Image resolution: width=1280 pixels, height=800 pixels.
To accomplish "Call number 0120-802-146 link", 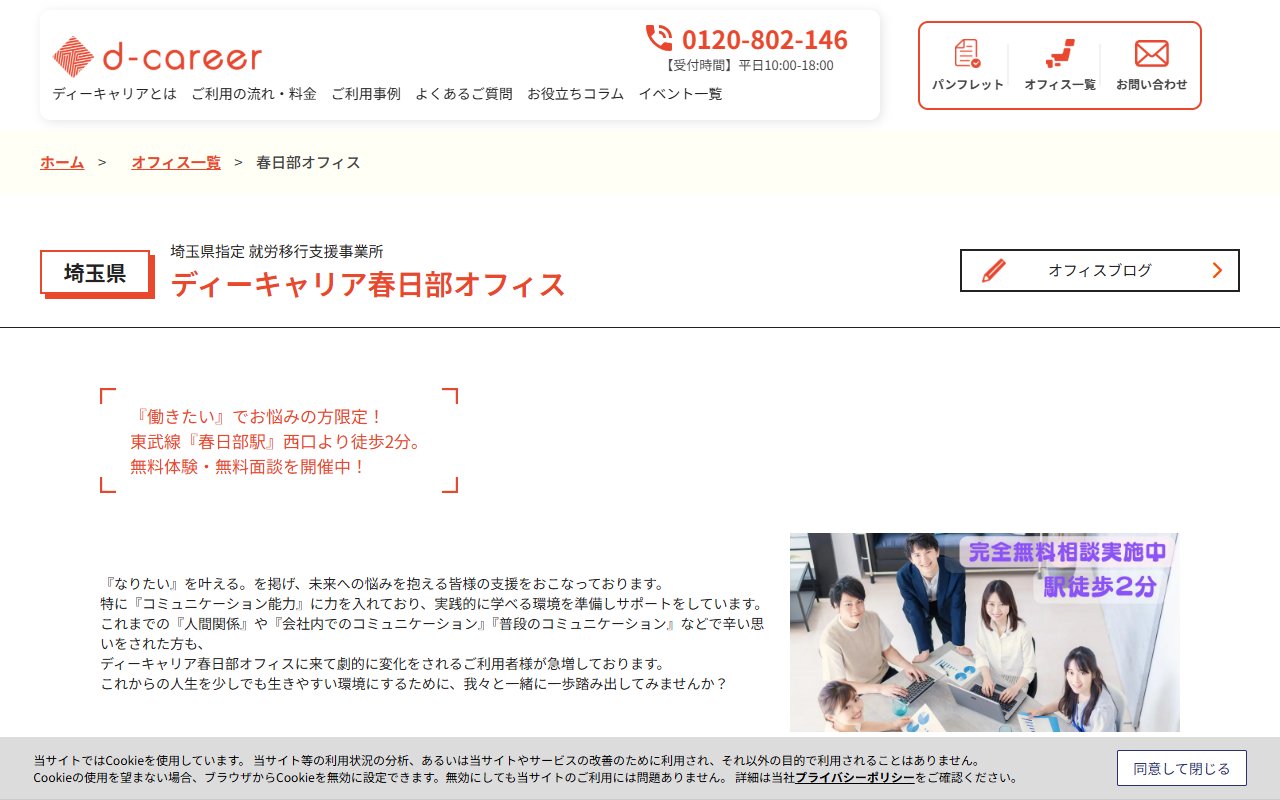I will click(x=765, y=39).
